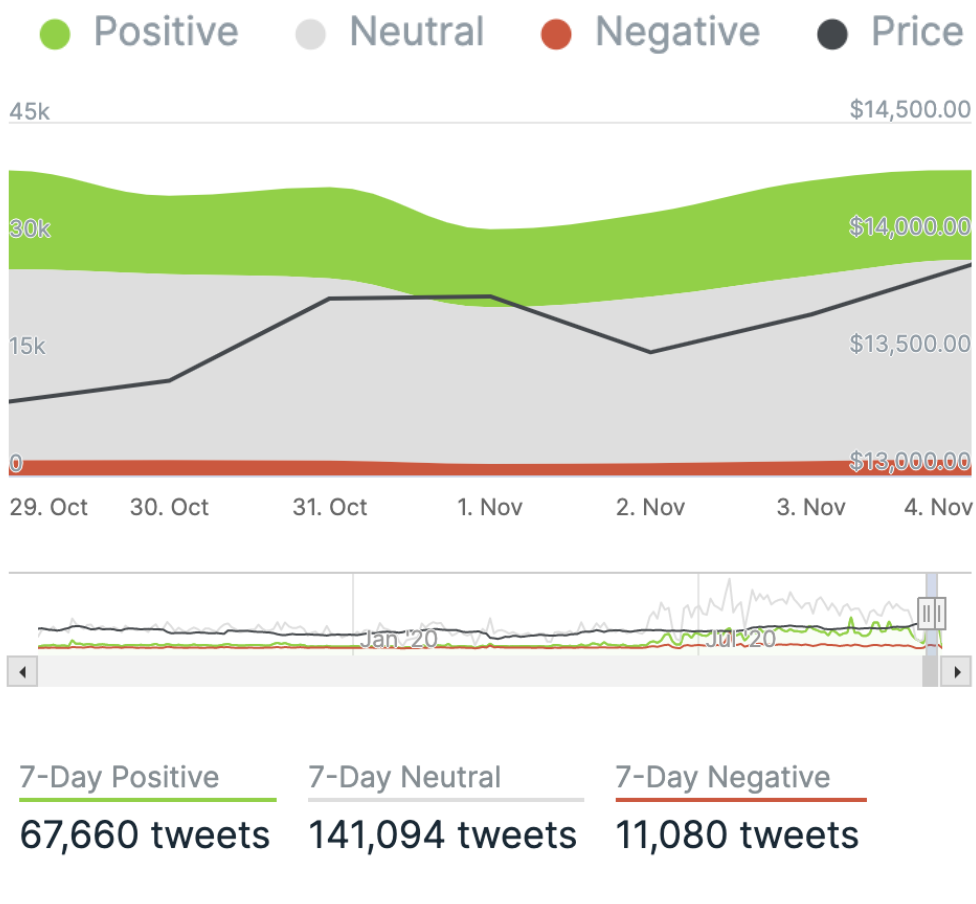The height and width of the screenshot is (904, 976).
Task: Click the 141,094 tweets value
Action: 442,835
